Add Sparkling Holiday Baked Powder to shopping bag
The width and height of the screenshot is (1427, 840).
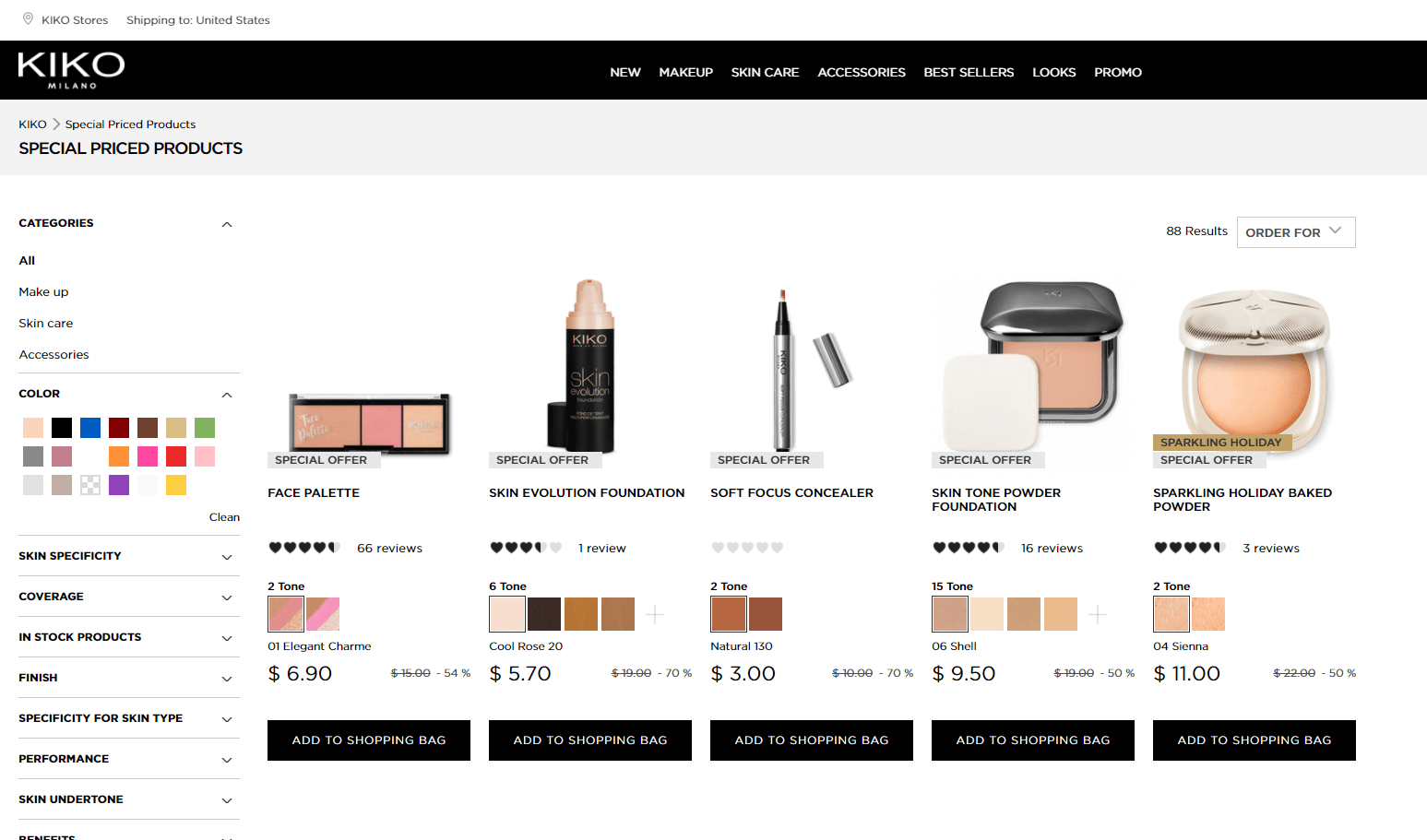pyautogui.click(x=1255, y=740)
